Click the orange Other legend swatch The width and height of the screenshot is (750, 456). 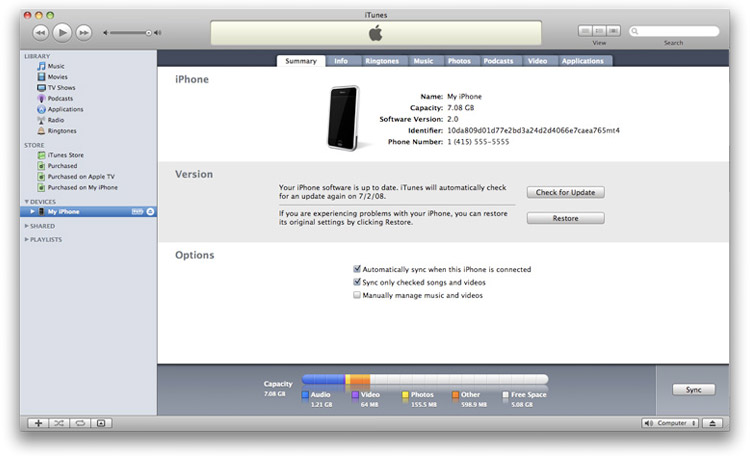(455, 395)
